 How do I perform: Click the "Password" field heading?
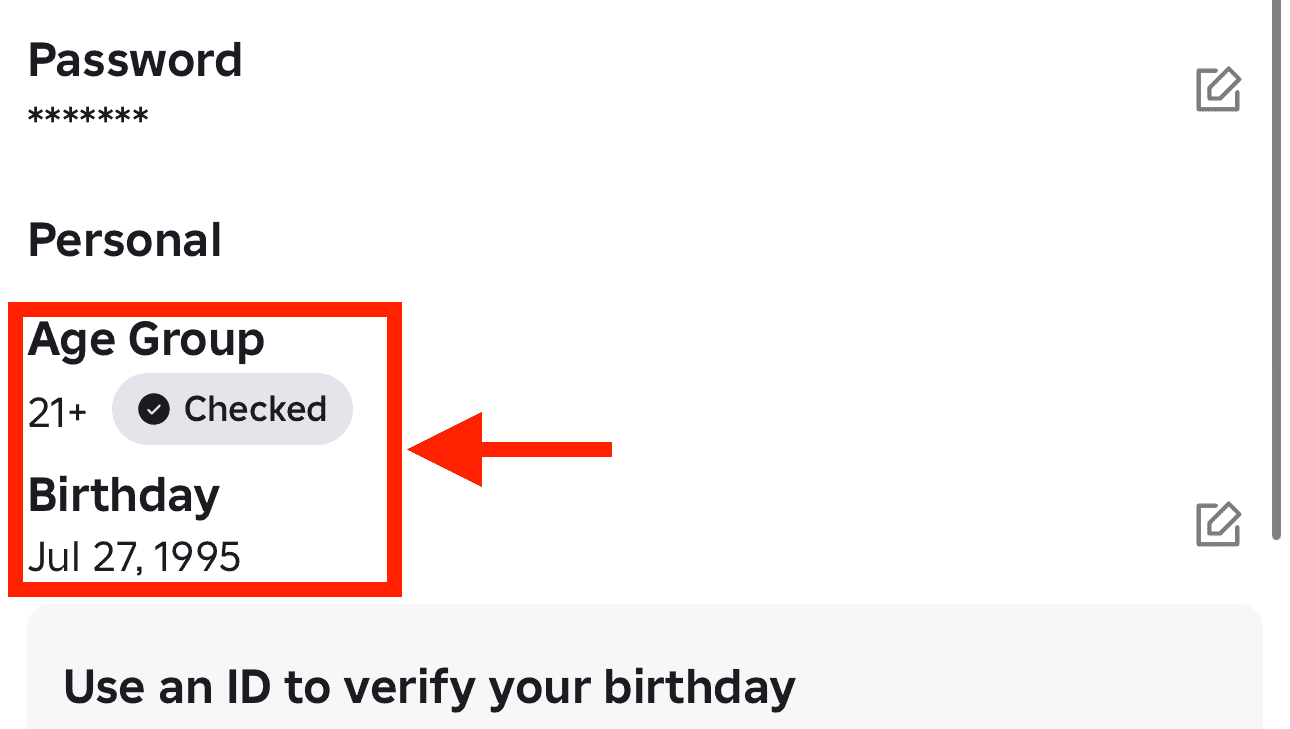pos(135,60)
